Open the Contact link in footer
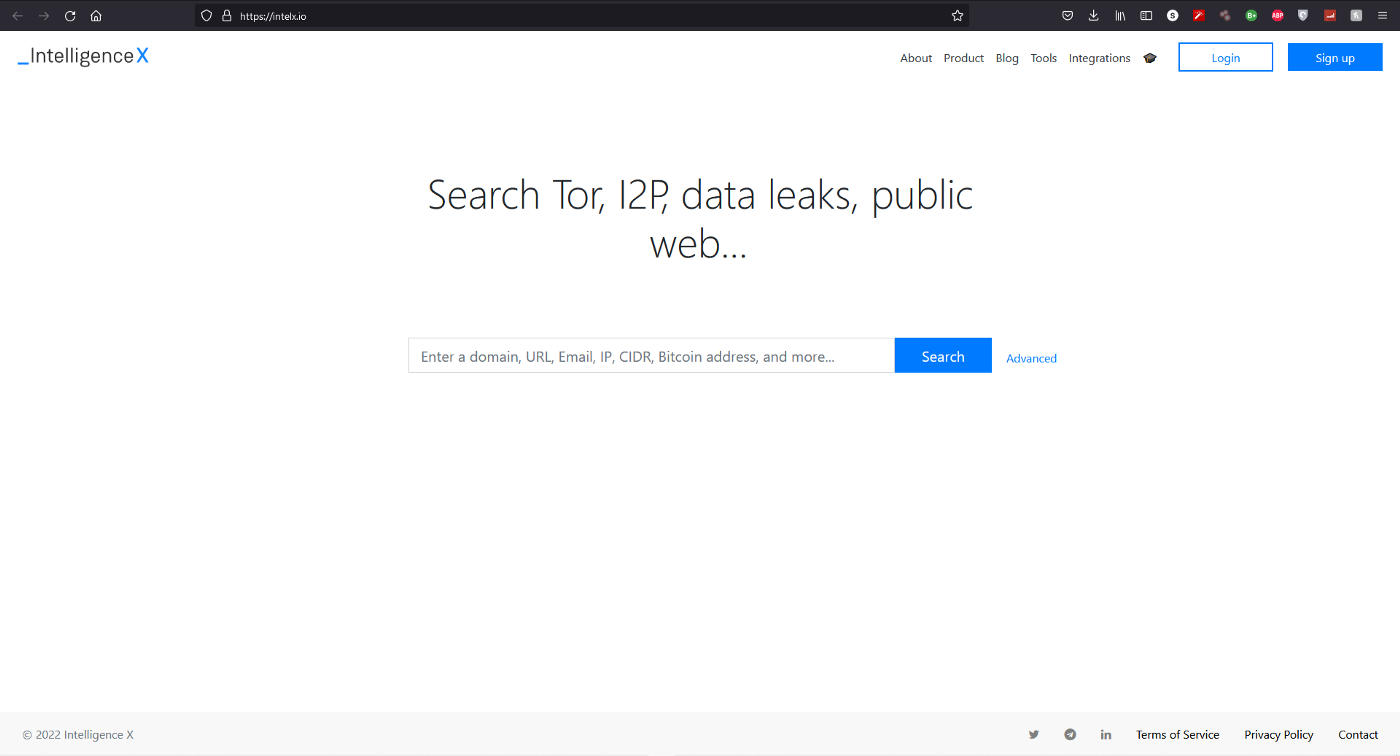This screenshot has width=1400, height=756. coord(1359,735)
